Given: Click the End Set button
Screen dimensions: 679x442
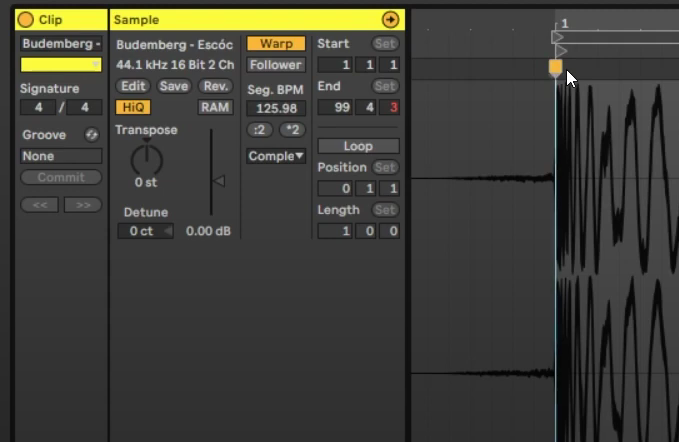Looking at the screenshot, I should (385, 86).
